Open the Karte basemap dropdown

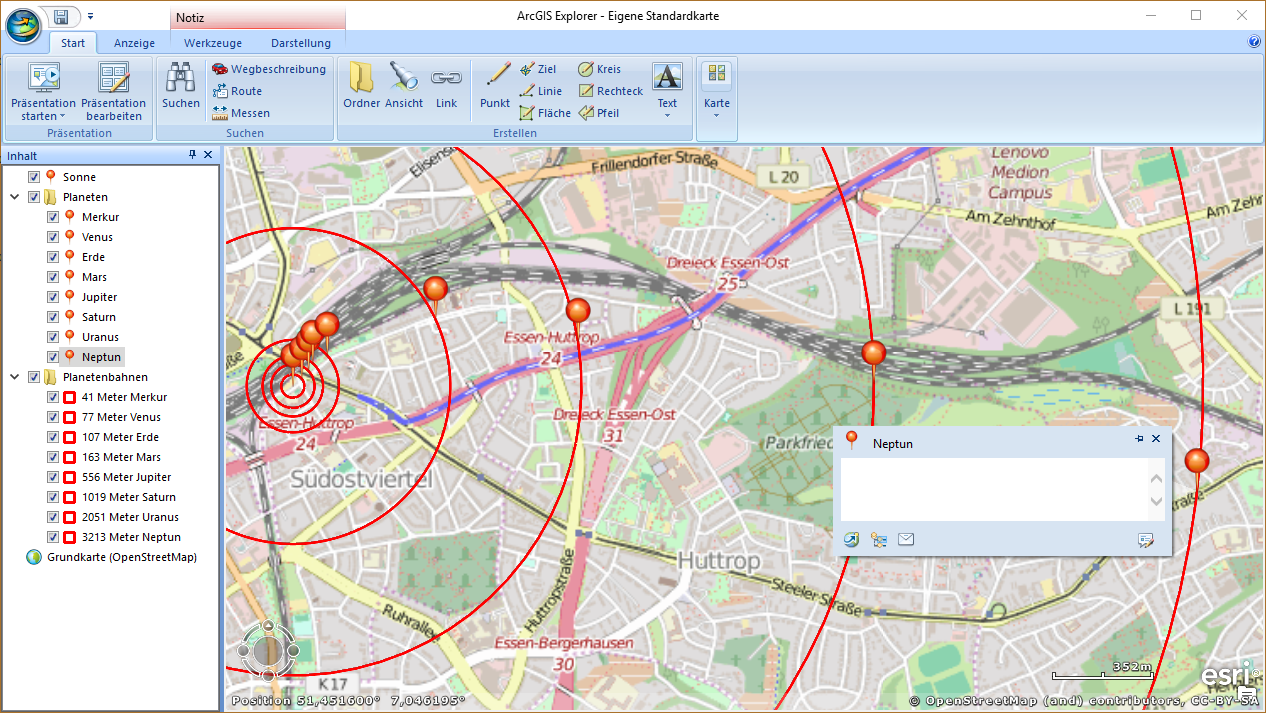pos(717,90)
